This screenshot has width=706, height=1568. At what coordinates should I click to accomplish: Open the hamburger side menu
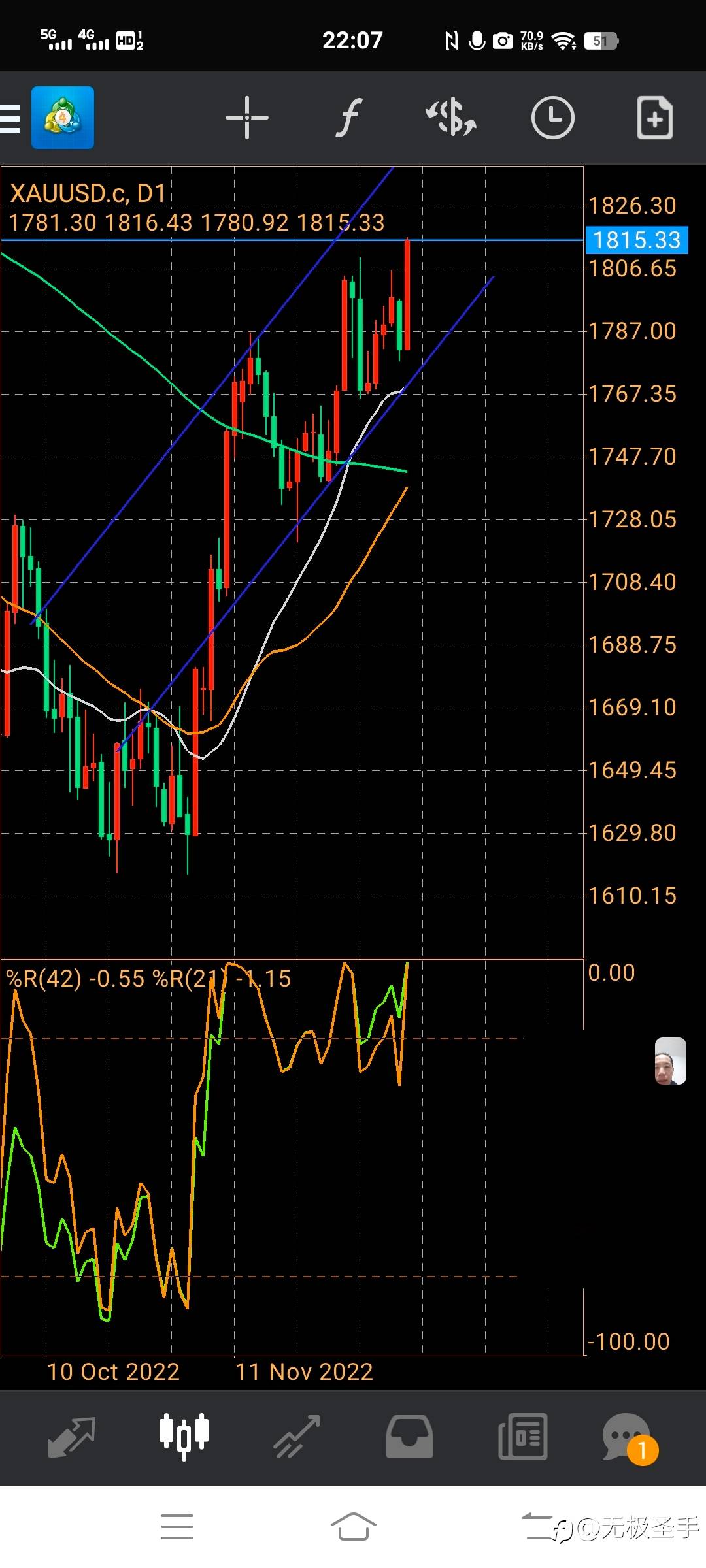pos(10,118)
